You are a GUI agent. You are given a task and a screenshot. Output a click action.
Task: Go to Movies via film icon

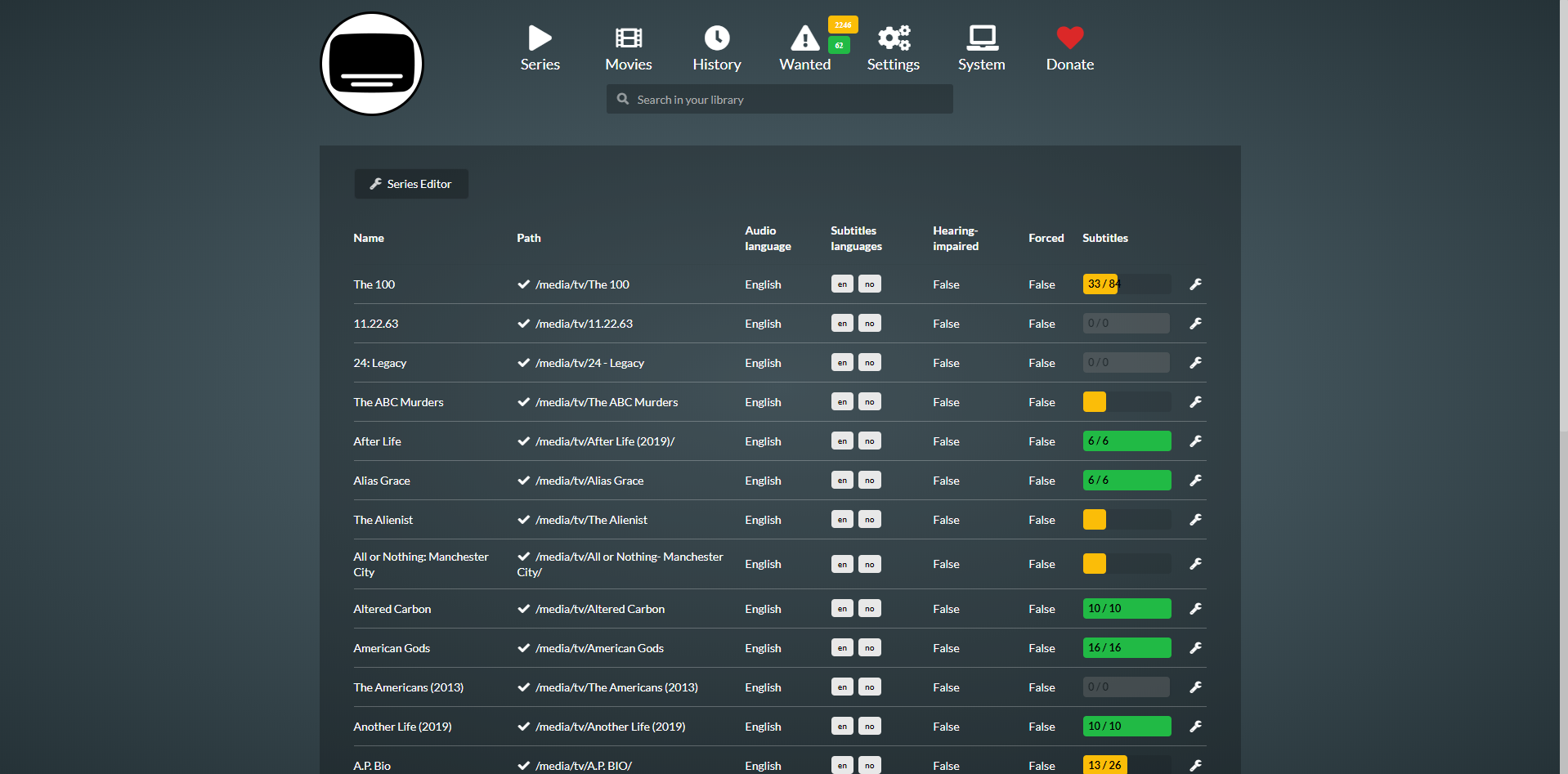pyautogui.click(x=628, y=38)
